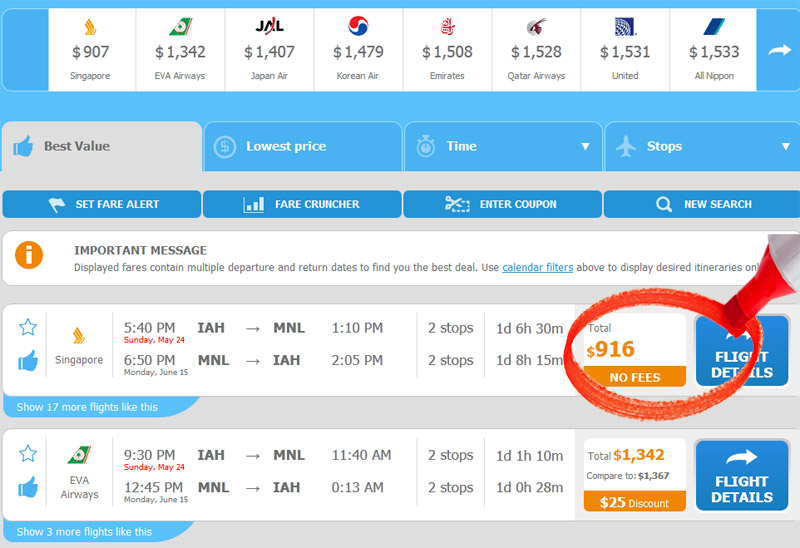
Task: Click the SET FARE ALERT button
Action: point(102,204)
